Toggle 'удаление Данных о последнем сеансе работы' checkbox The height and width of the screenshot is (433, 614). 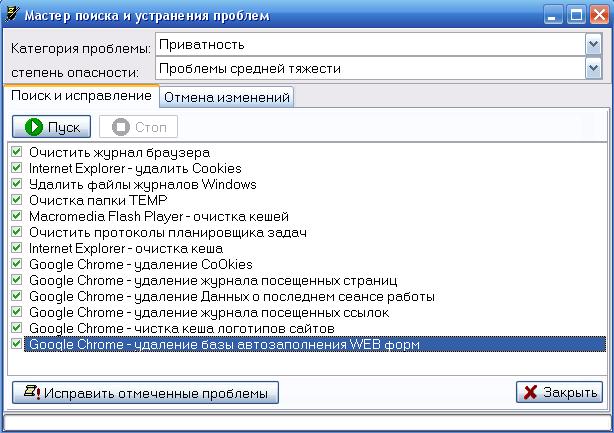tap(16, 296)
